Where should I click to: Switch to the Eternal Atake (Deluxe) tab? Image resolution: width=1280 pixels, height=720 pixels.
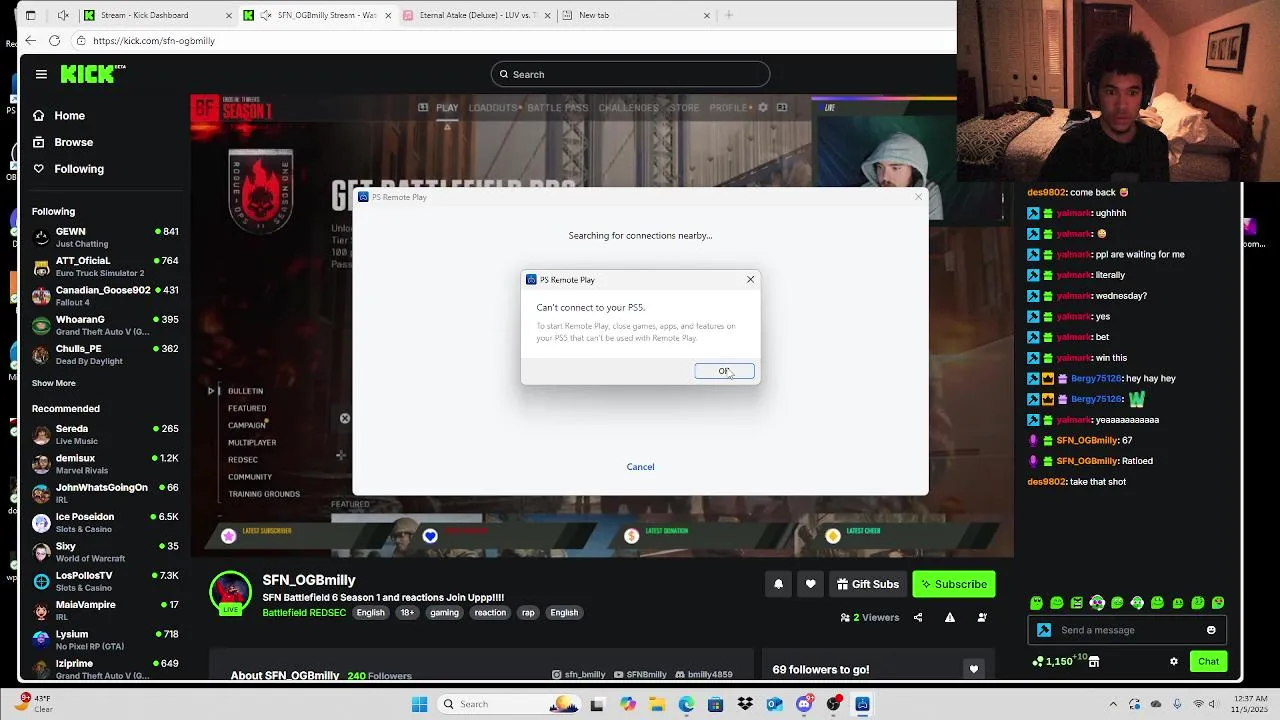pos(476,15)
